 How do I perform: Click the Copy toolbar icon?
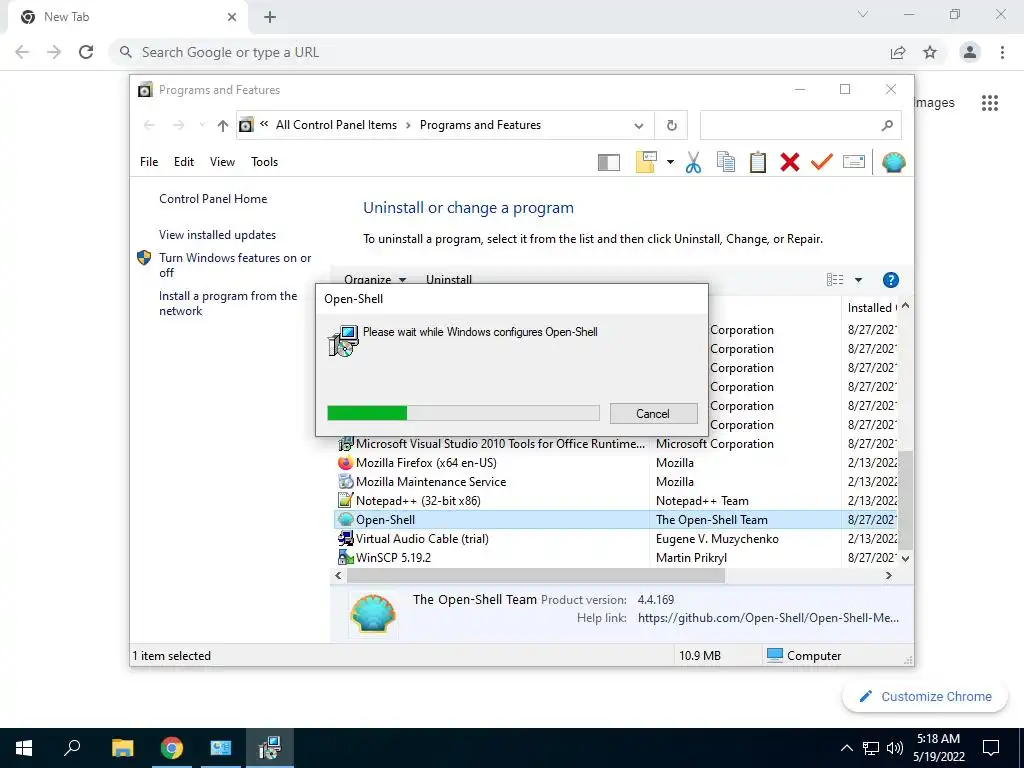(726, 162)
